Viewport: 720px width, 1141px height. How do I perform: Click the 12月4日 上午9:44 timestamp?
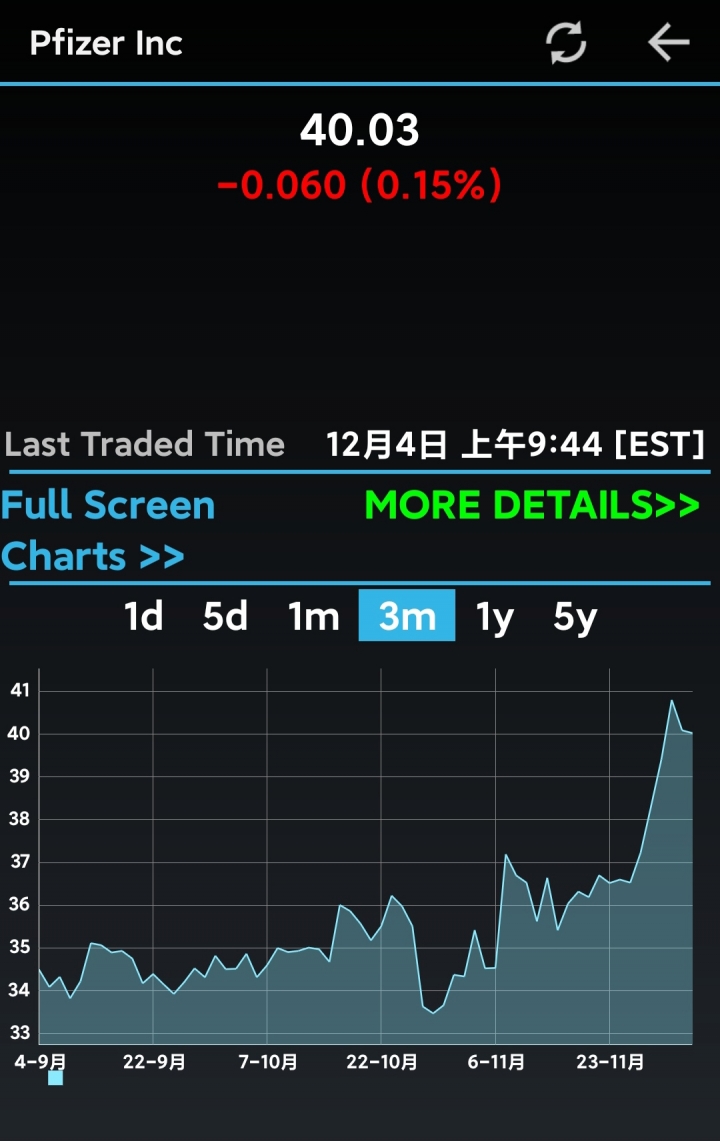click(x=515, y=444)
